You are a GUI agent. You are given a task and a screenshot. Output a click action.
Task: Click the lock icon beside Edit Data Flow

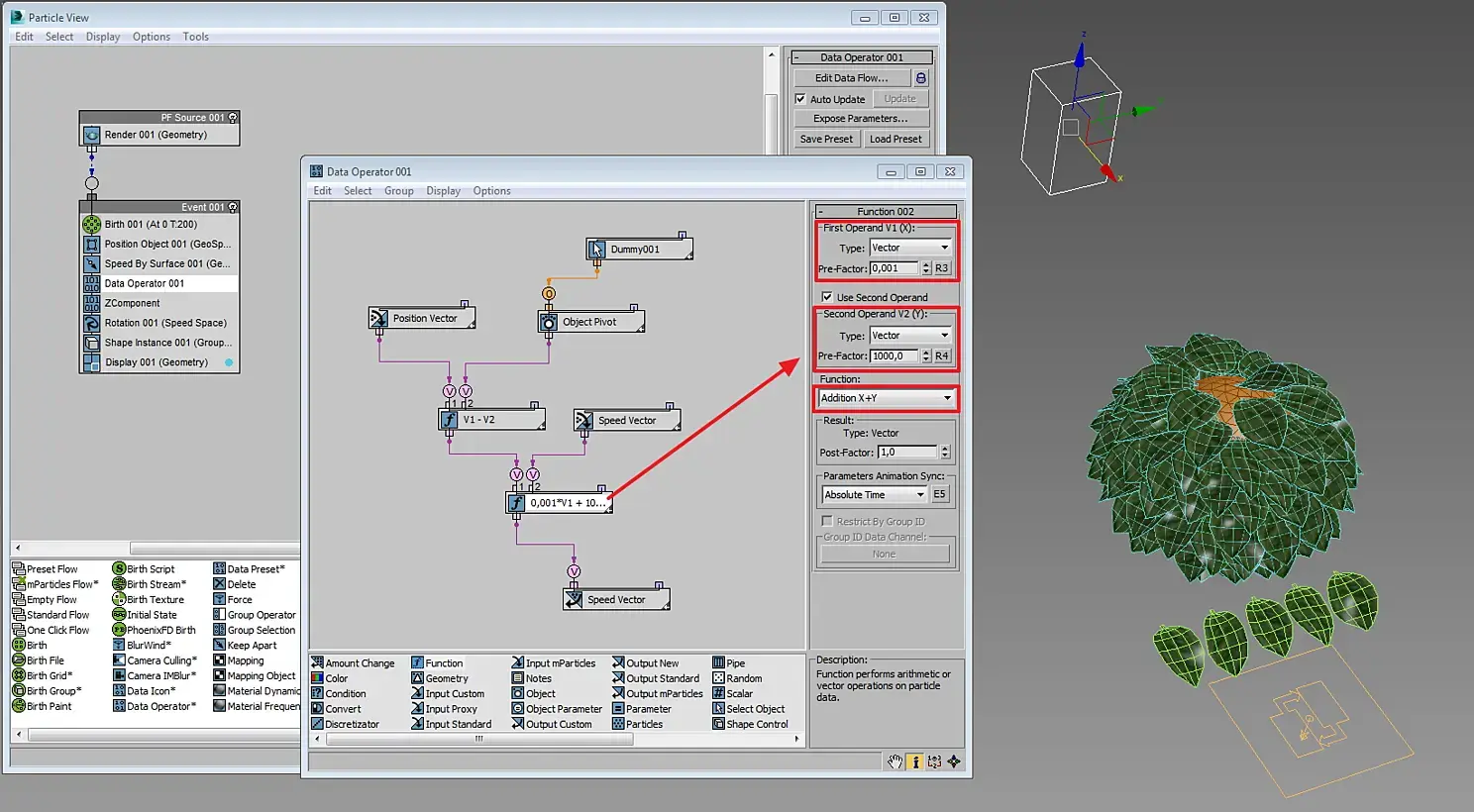(921, 78)
